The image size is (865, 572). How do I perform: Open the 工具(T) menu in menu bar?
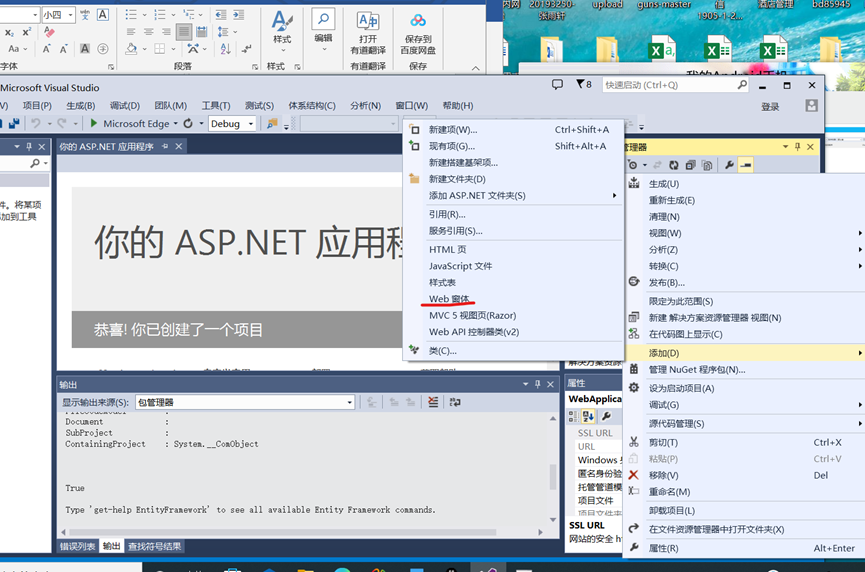(216, 105)
